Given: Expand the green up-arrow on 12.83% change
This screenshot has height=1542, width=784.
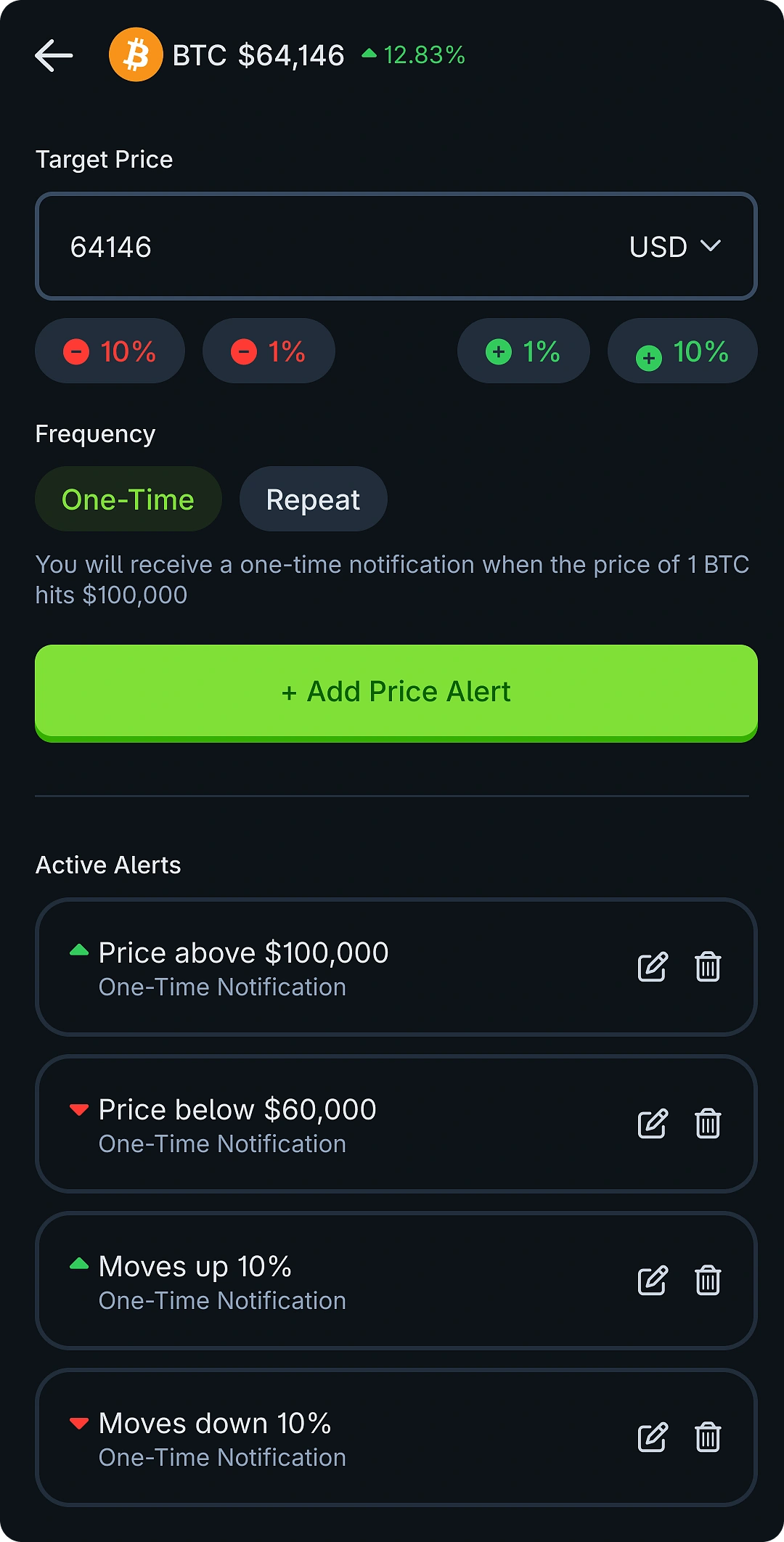Looking at the screenshot, I should [x=370, y=52].
